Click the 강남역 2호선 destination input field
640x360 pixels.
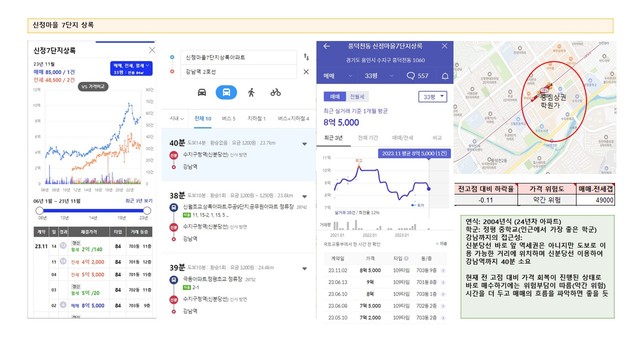click(238, 72)
